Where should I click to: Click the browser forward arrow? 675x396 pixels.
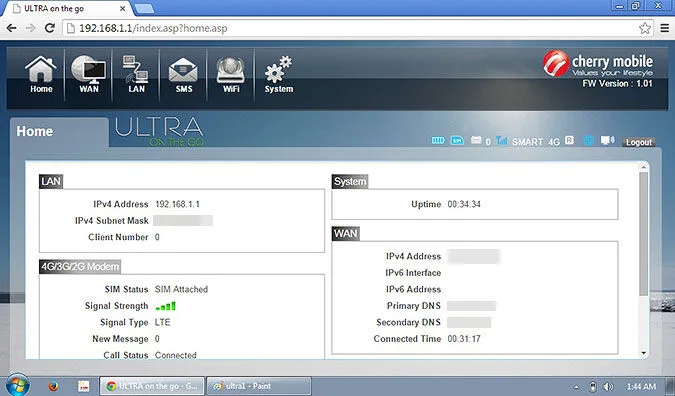point(31,28)
